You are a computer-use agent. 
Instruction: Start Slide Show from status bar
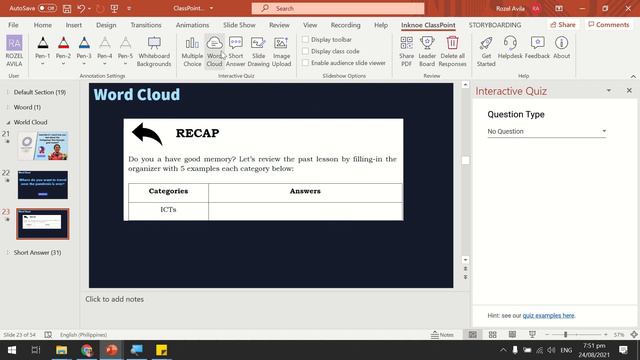(532, 335)
